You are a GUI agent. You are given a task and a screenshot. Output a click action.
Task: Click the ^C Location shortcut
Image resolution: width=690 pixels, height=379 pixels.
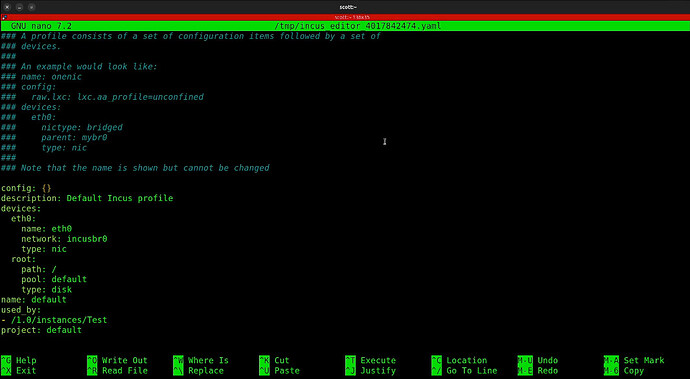459,361
